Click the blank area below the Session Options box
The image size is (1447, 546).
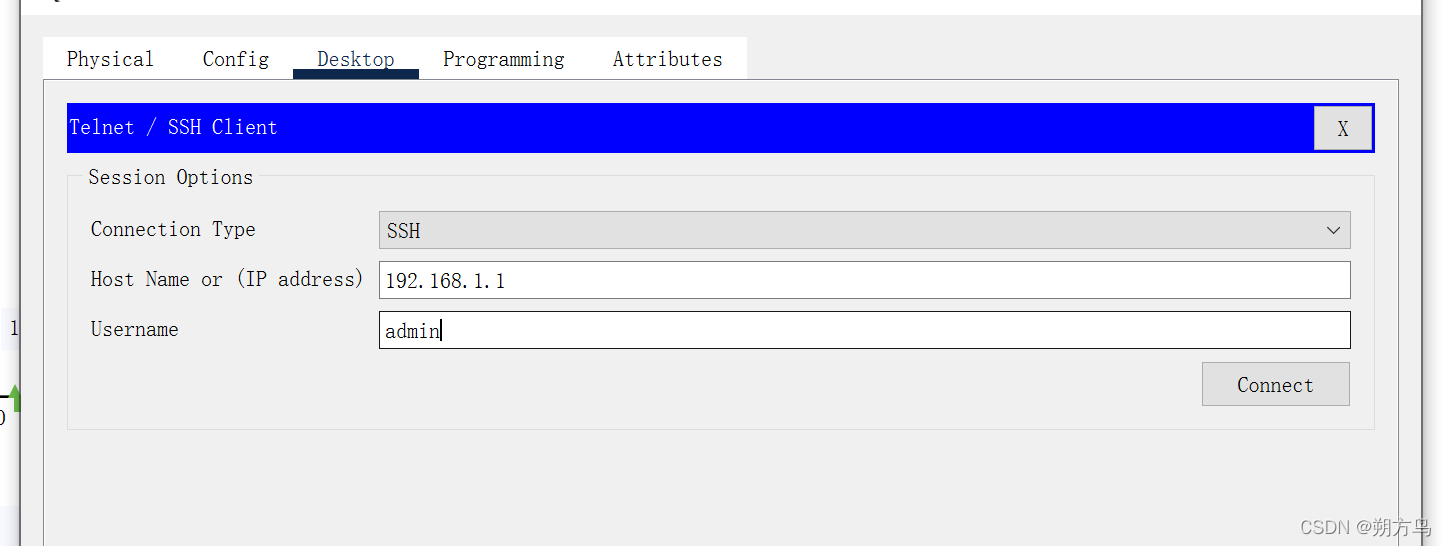click(x=720, y=485)
